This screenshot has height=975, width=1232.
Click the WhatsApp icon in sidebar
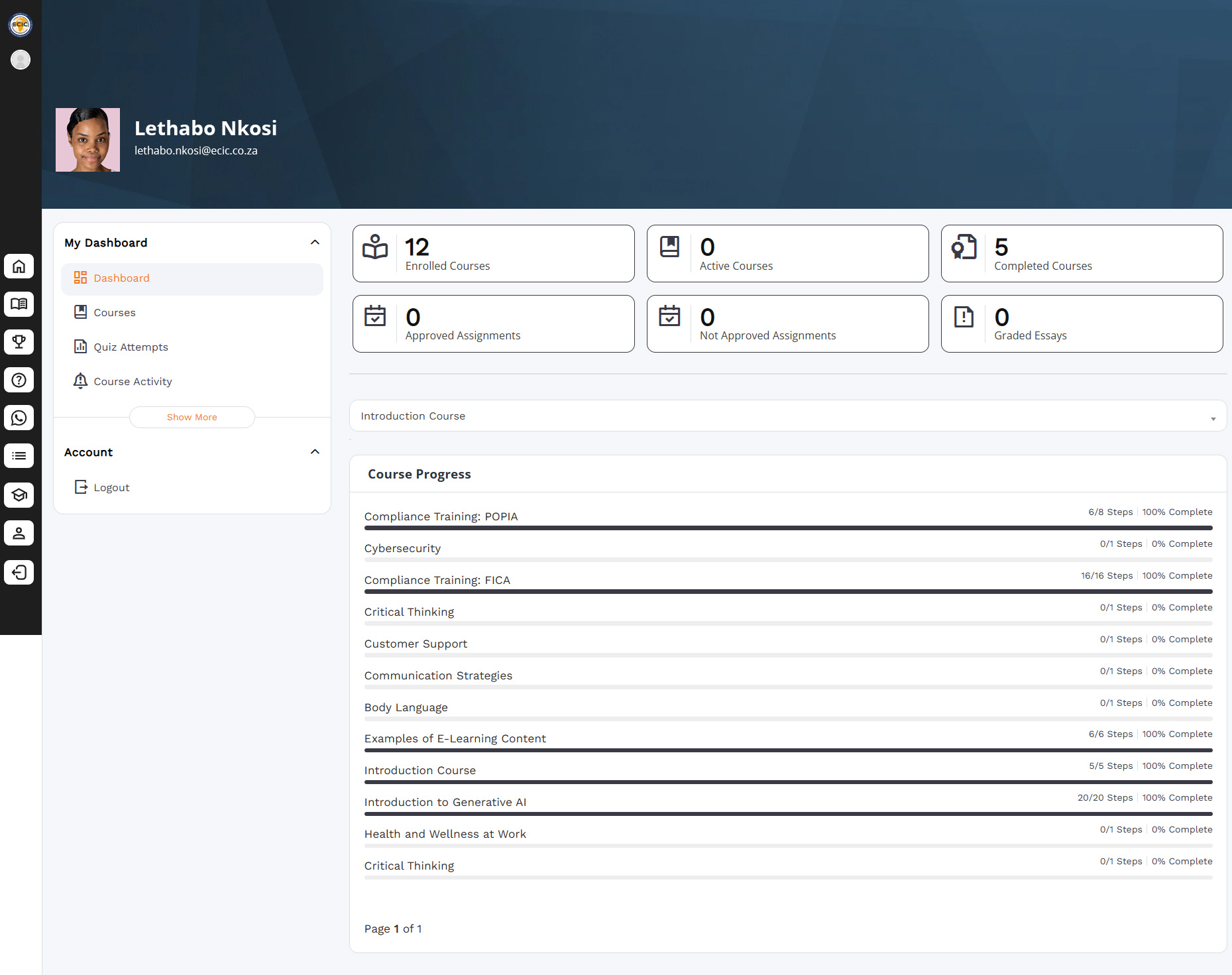19,418
